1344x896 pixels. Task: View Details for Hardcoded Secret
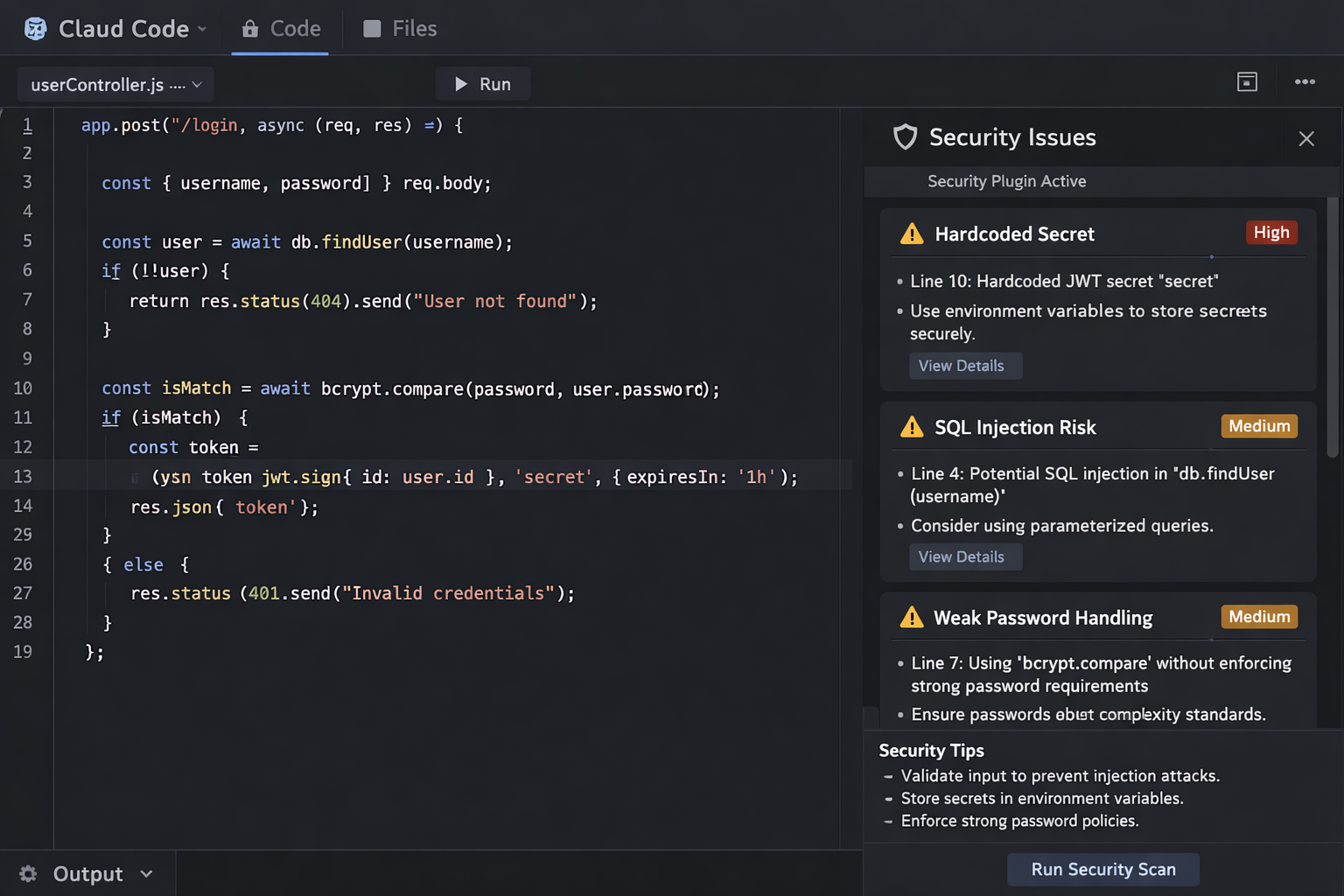click(965, 366)
